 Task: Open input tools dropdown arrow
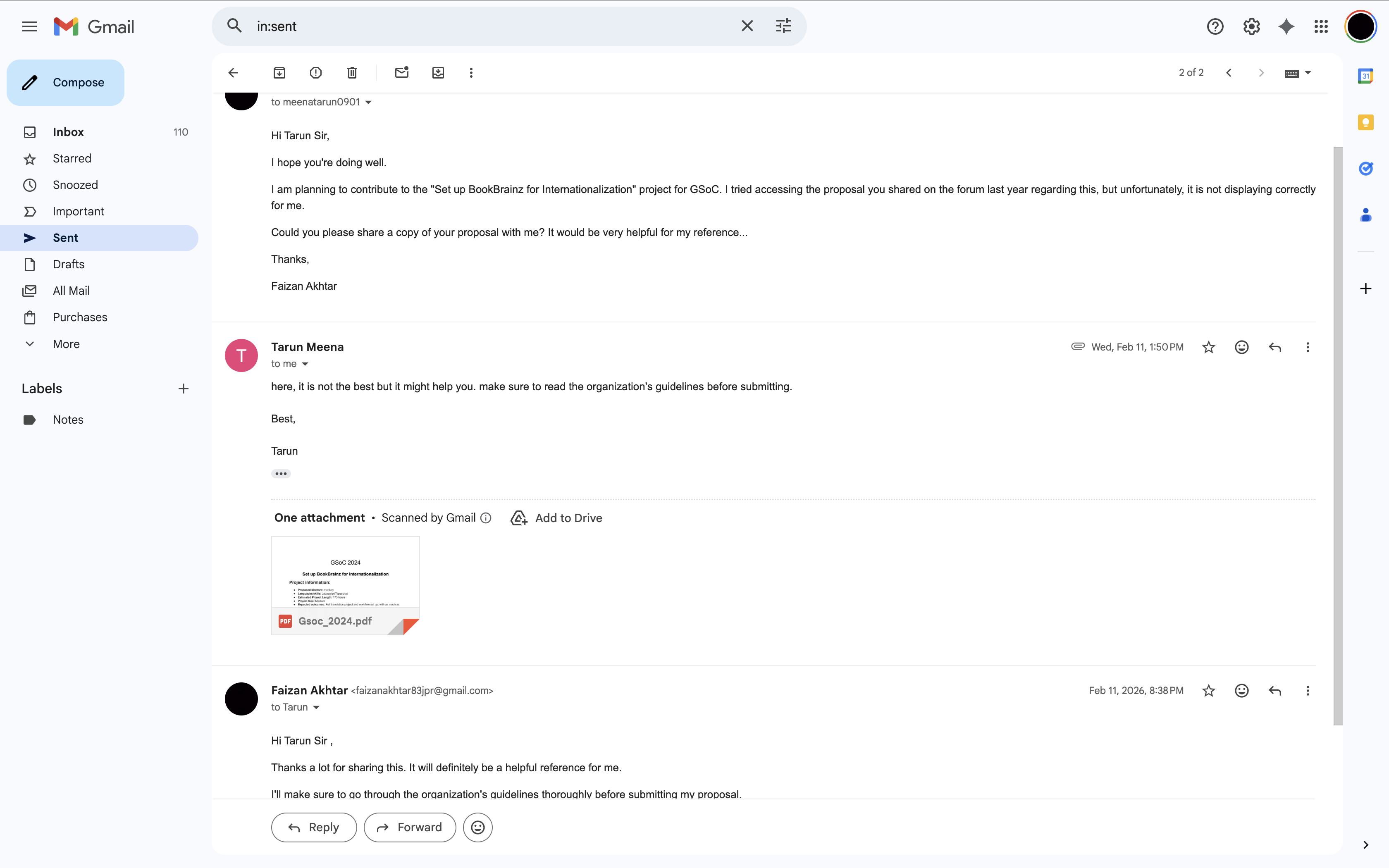click(x=1308, y=73)
